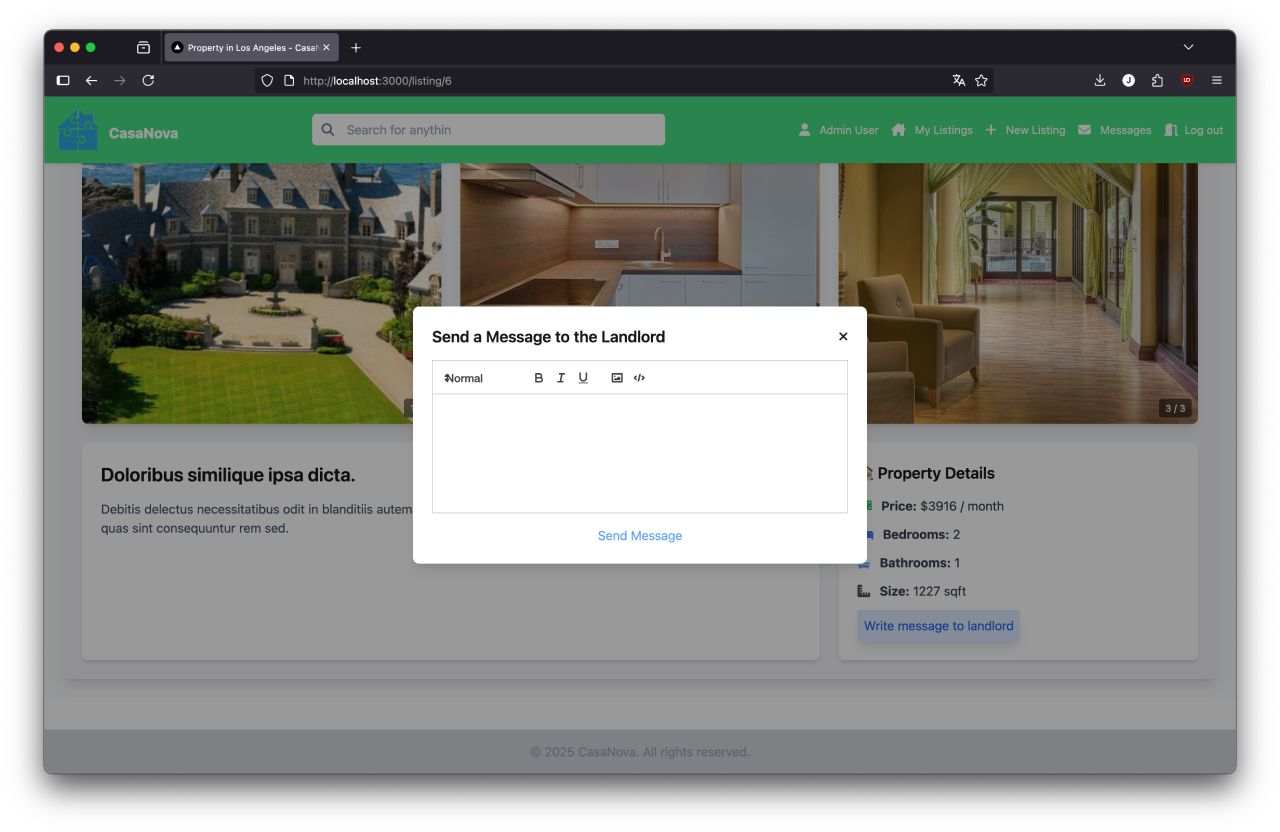Reload the page in the browser
Screen dimensions: 1280x832
(x=148, y=80)
